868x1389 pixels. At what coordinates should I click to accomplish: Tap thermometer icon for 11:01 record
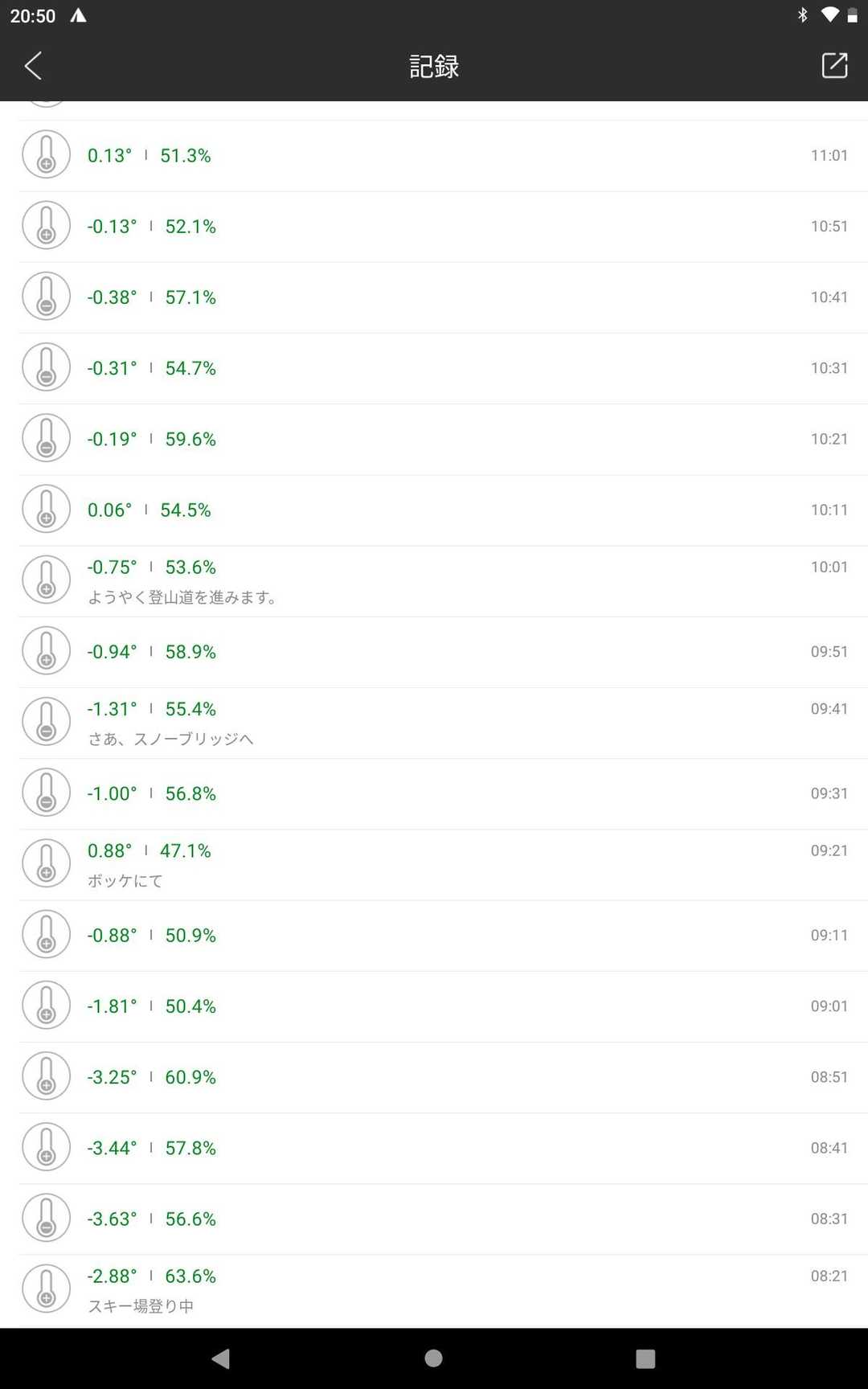(x=47, y=155)
